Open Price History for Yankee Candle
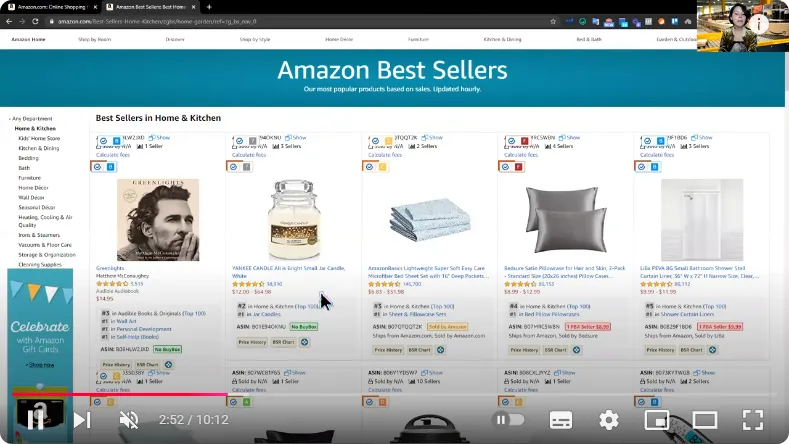The width and height of the screenshot is (789, 444). click(252, 342)
